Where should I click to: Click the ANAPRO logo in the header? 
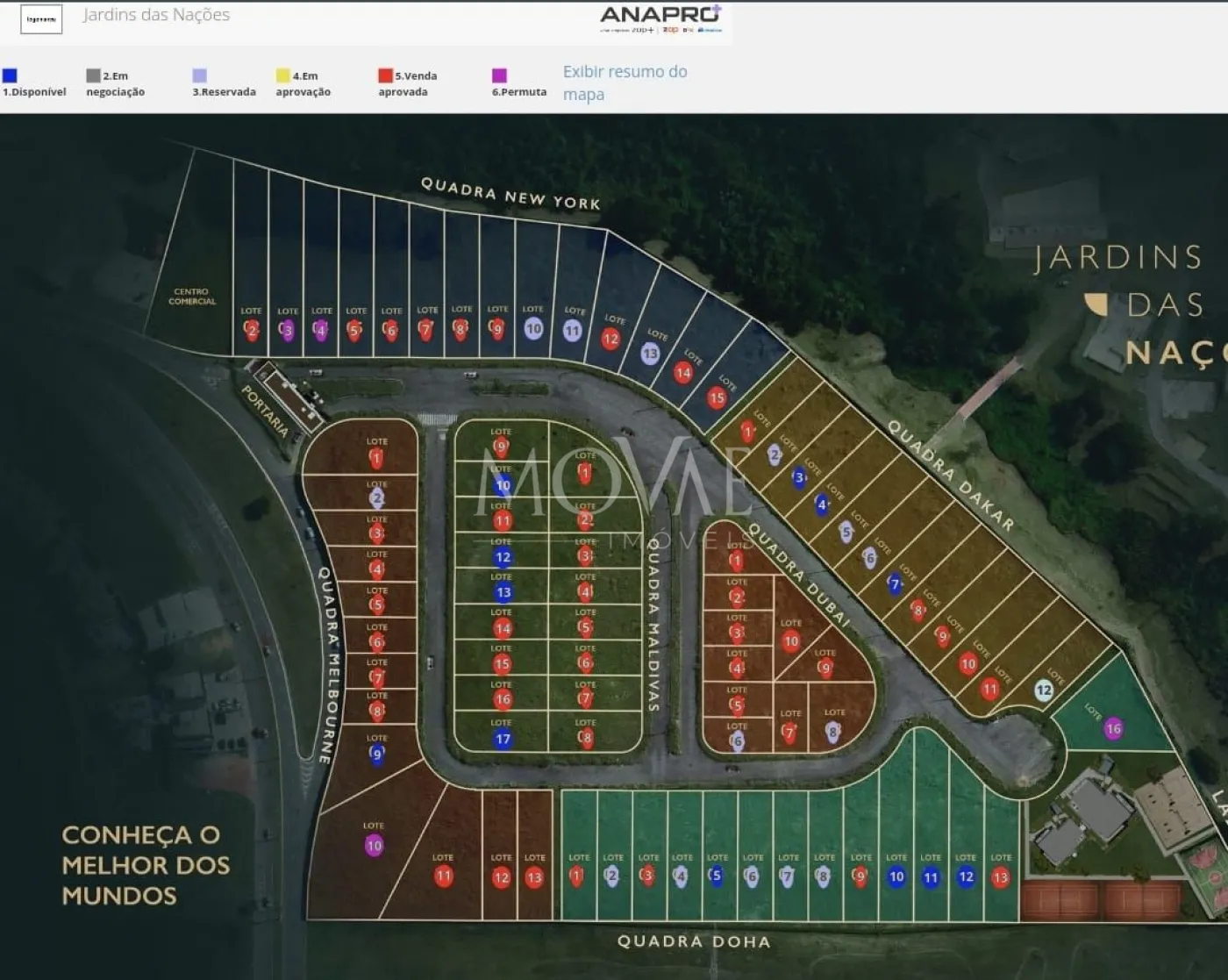660,18
